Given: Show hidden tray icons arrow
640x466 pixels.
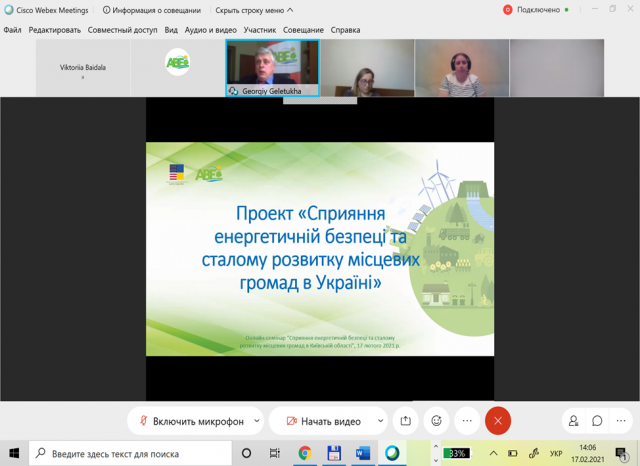Looking at the screenshot, I should point(493,453).
